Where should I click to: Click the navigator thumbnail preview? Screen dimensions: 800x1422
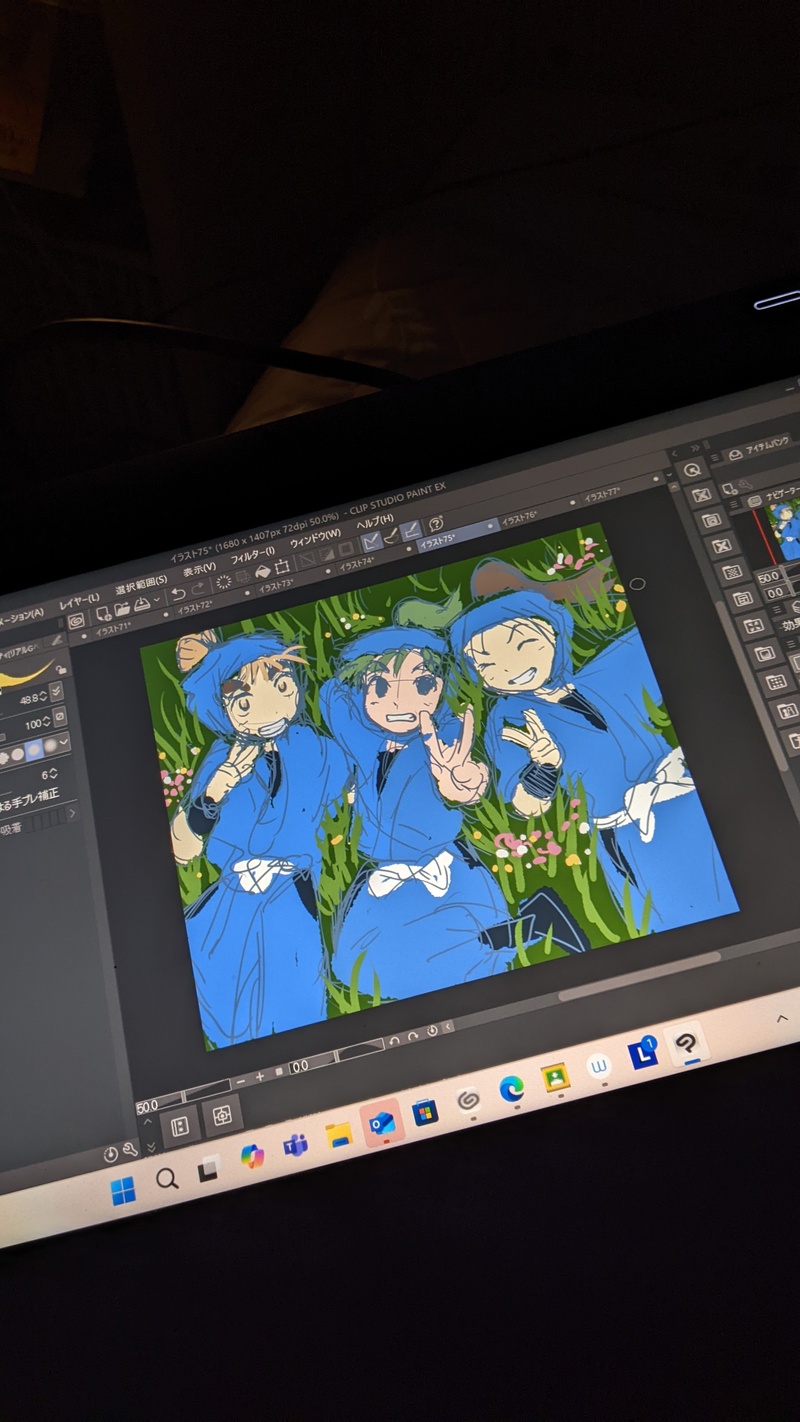coord(784,530)
